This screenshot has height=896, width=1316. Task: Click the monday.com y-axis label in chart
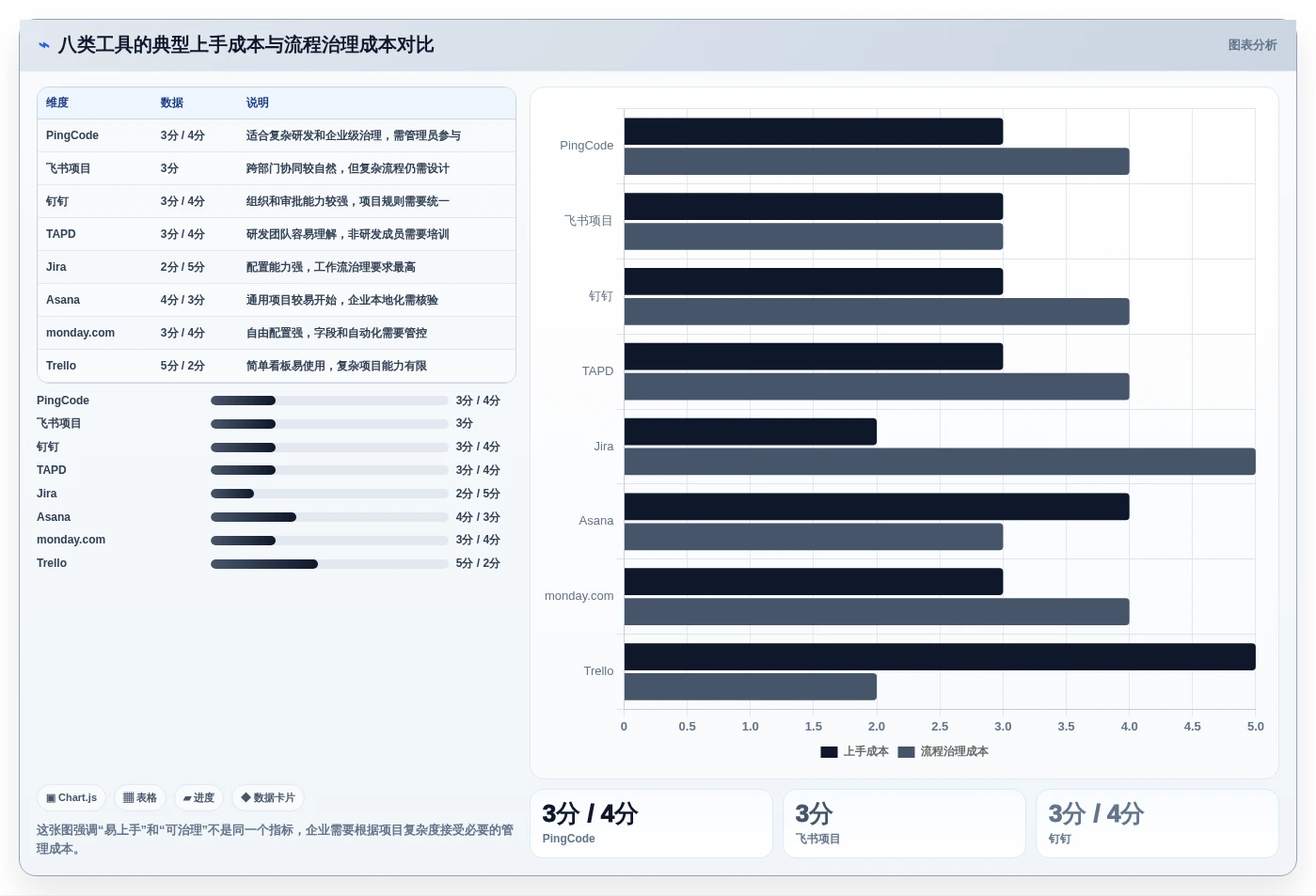[x=579, y=596]
